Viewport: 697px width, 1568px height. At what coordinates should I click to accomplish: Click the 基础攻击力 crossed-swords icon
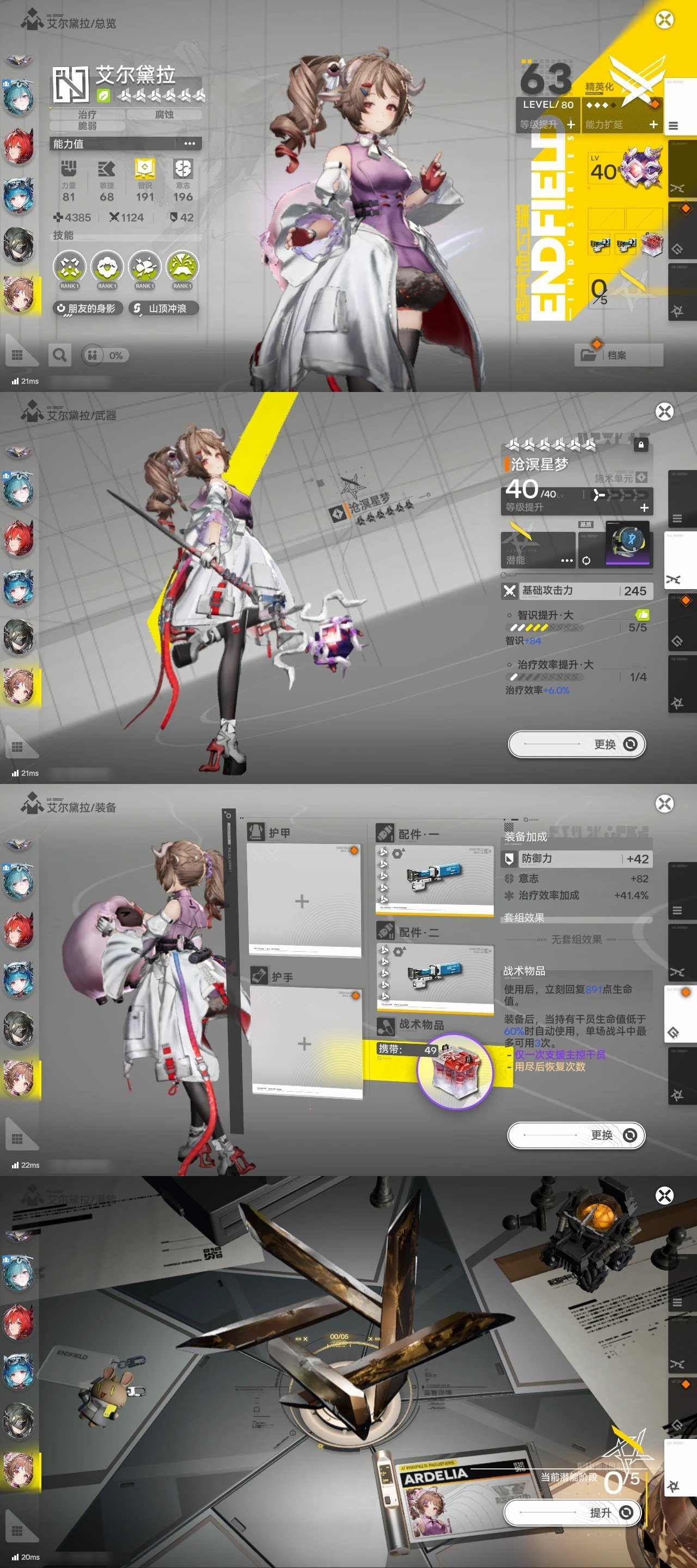pyautogui.click(x=510, y=591)
